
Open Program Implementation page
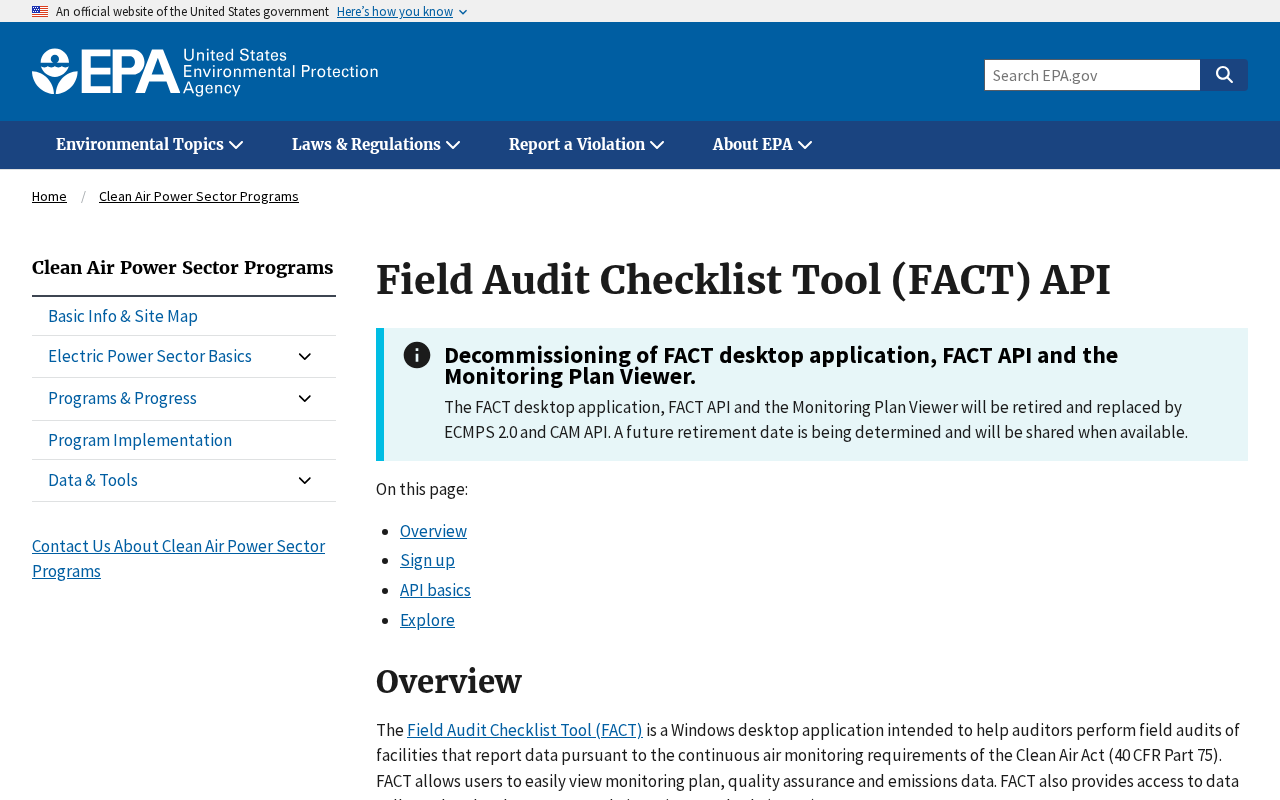click(140, 440)
